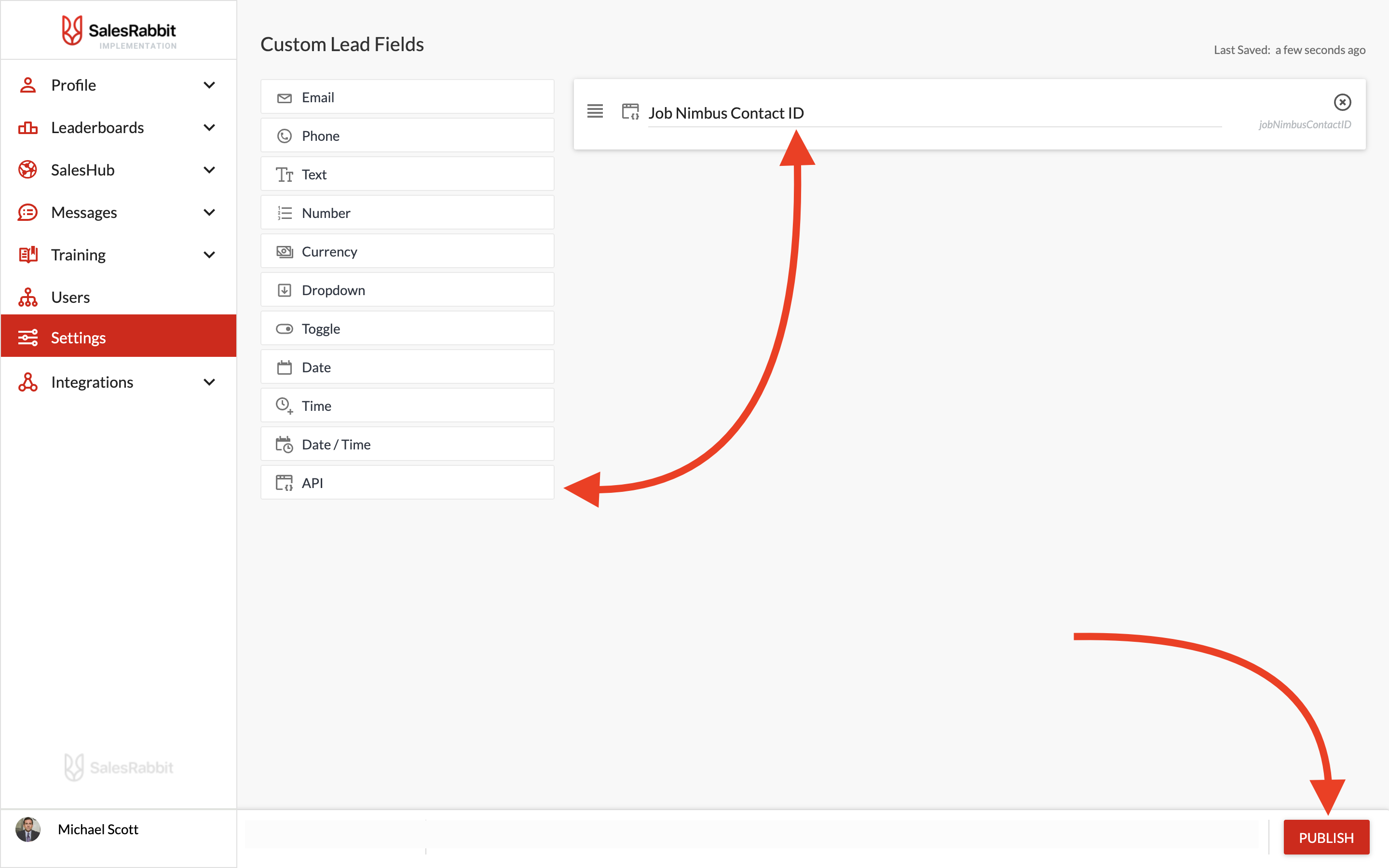
Task: Publish the custom lead fields
Action: tap(1326, 838)
